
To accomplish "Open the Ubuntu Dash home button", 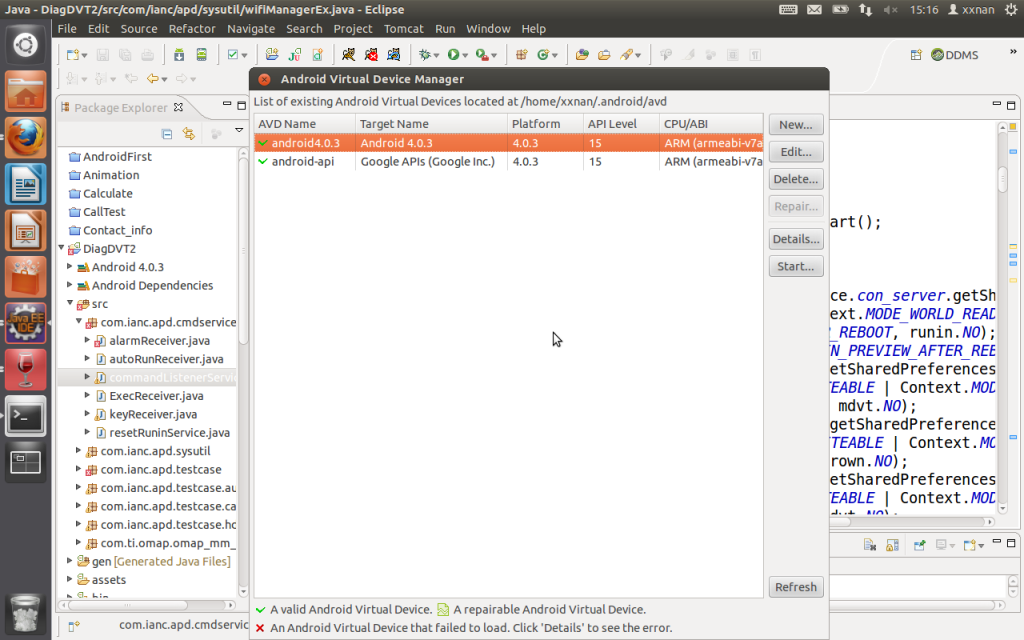I will (25, 46).
